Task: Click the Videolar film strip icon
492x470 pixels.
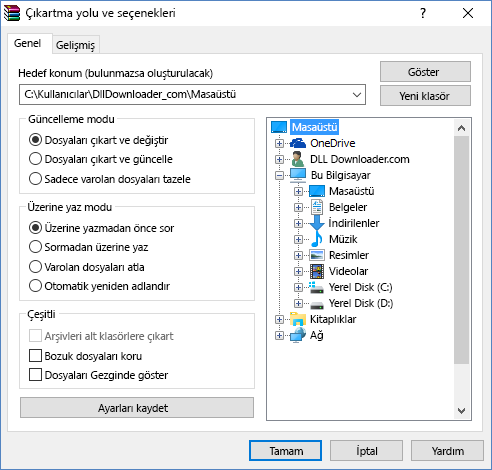Action: coord(317,271)
